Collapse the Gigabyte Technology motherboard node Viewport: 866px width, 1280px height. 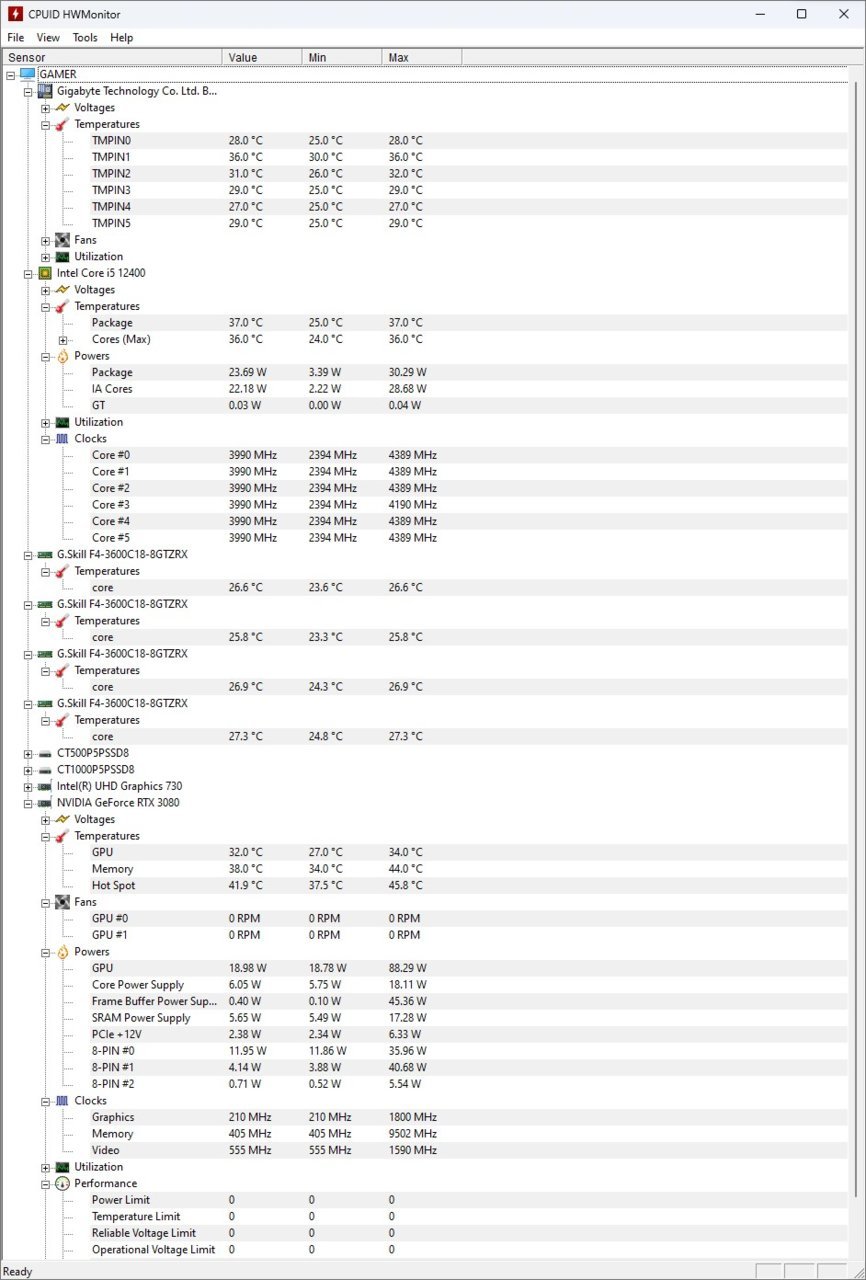(28, 91)
